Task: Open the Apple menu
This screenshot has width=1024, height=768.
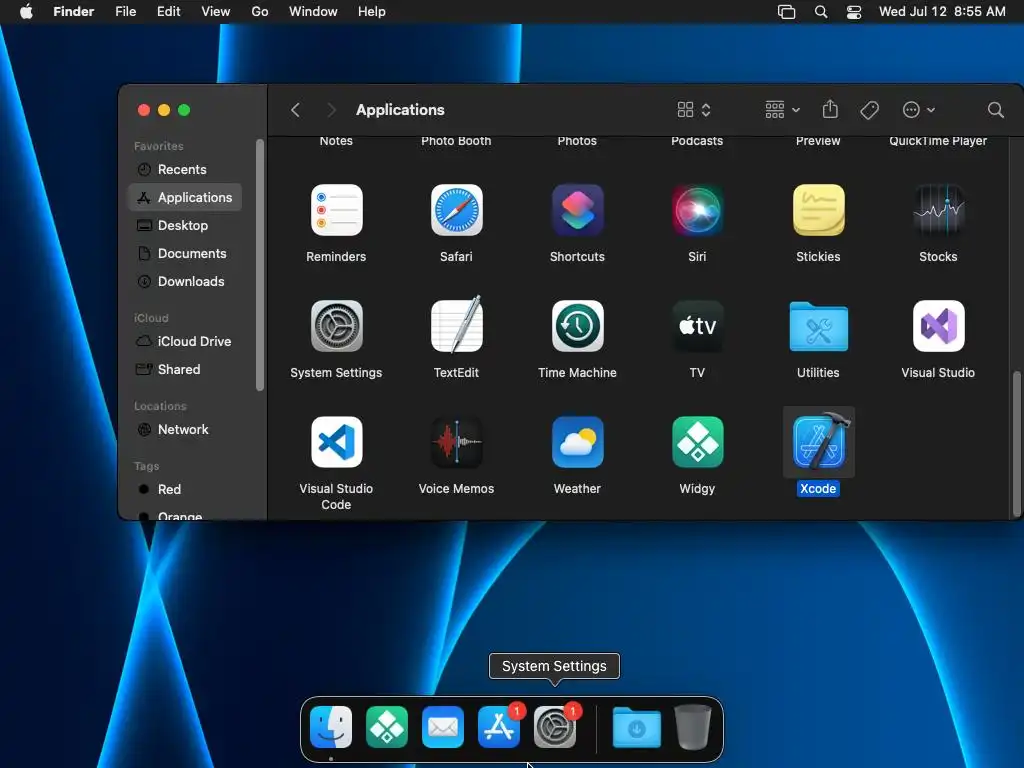Action: click(x=26, y=12)
